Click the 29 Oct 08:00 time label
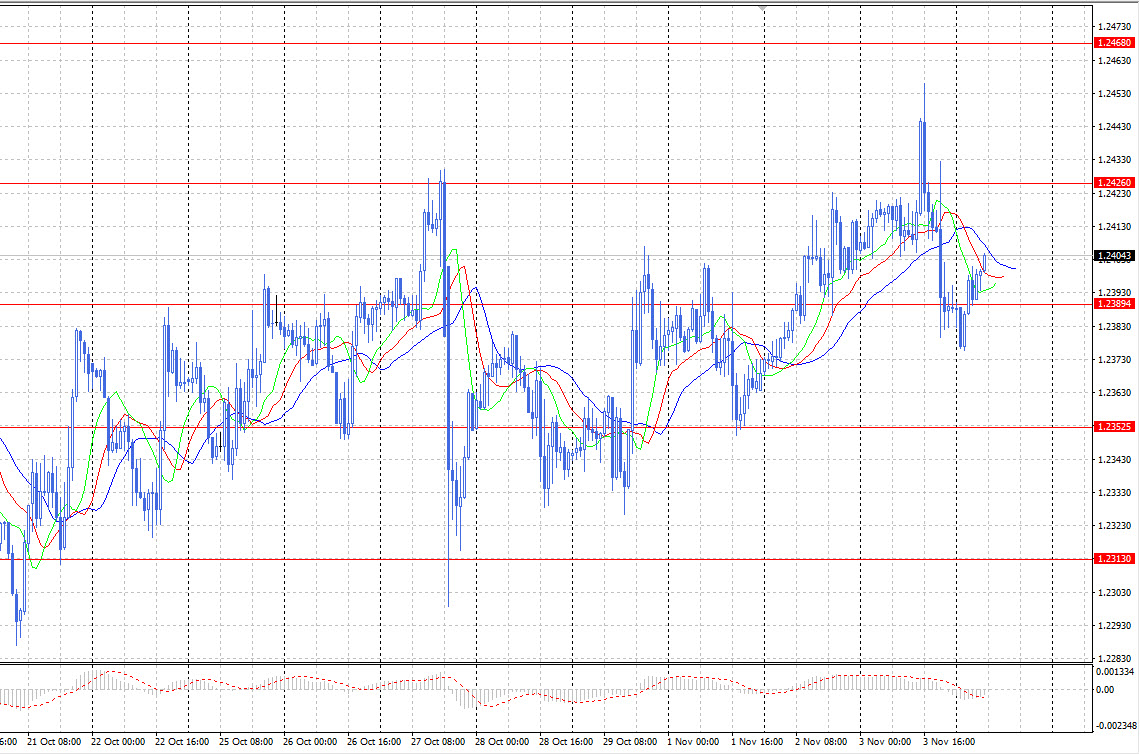 [x=630, y=742]
